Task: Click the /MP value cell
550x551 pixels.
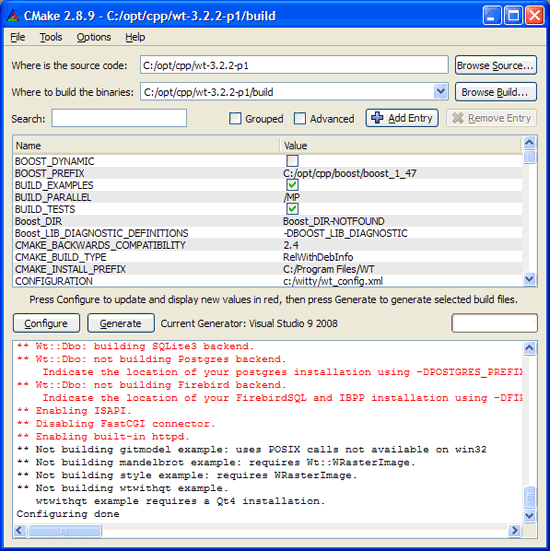Action: tap(291, 197)
